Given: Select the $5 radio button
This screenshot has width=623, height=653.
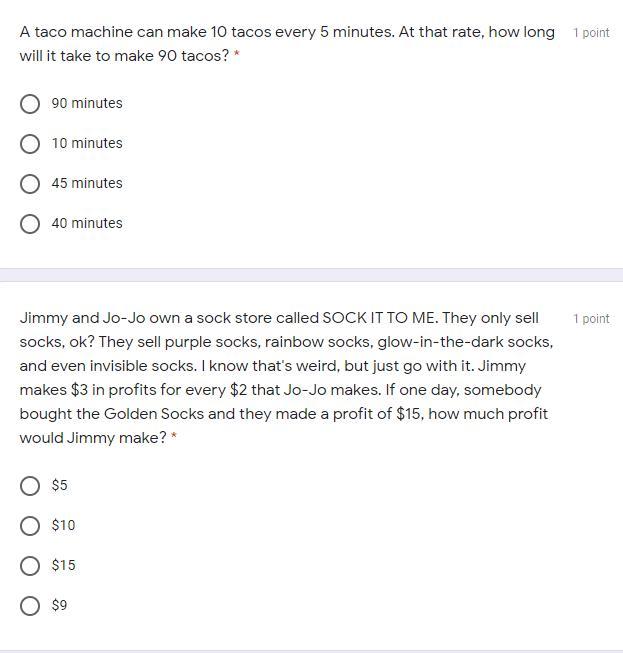Looking at the screenshot, I should [x=30, y=486].
